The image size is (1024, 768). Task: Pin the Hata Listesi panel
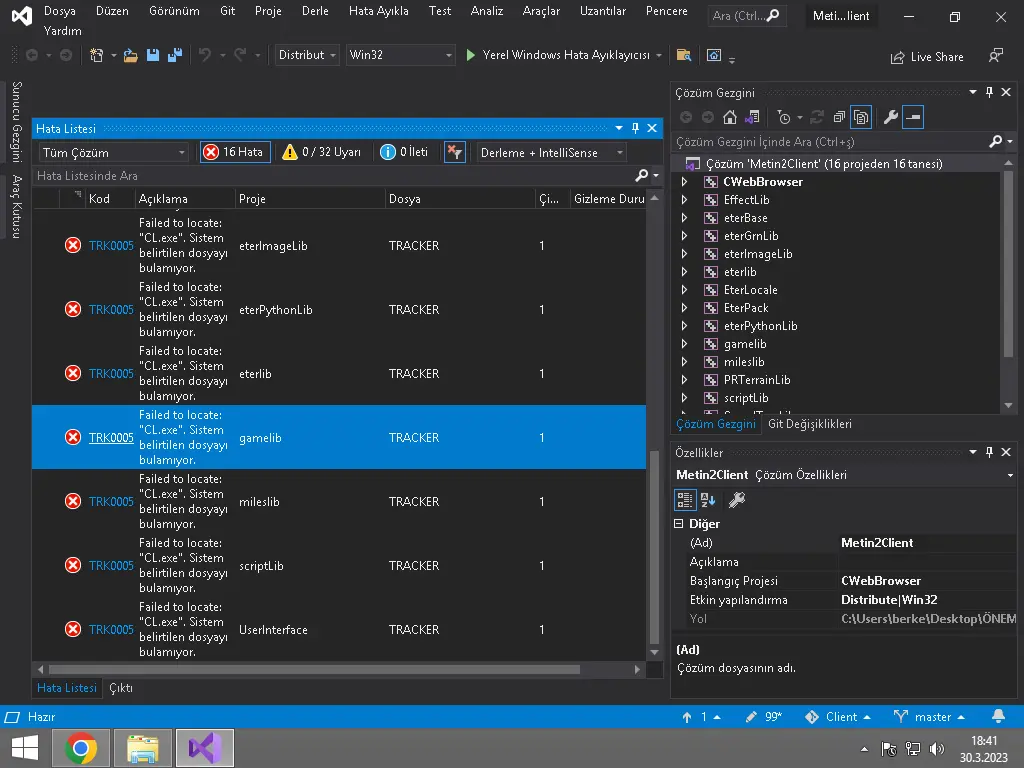(635, 129)
